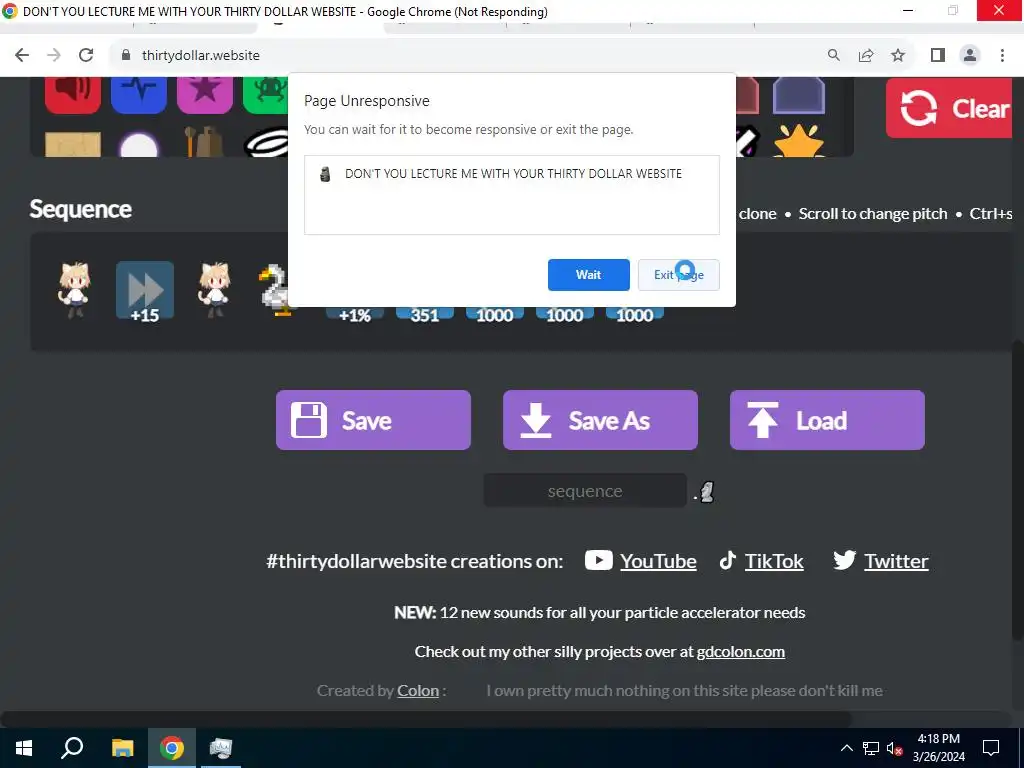Select the +15 speed tile in the sequence
Viewport: 1024px width, 768px height.
[145, 291]
